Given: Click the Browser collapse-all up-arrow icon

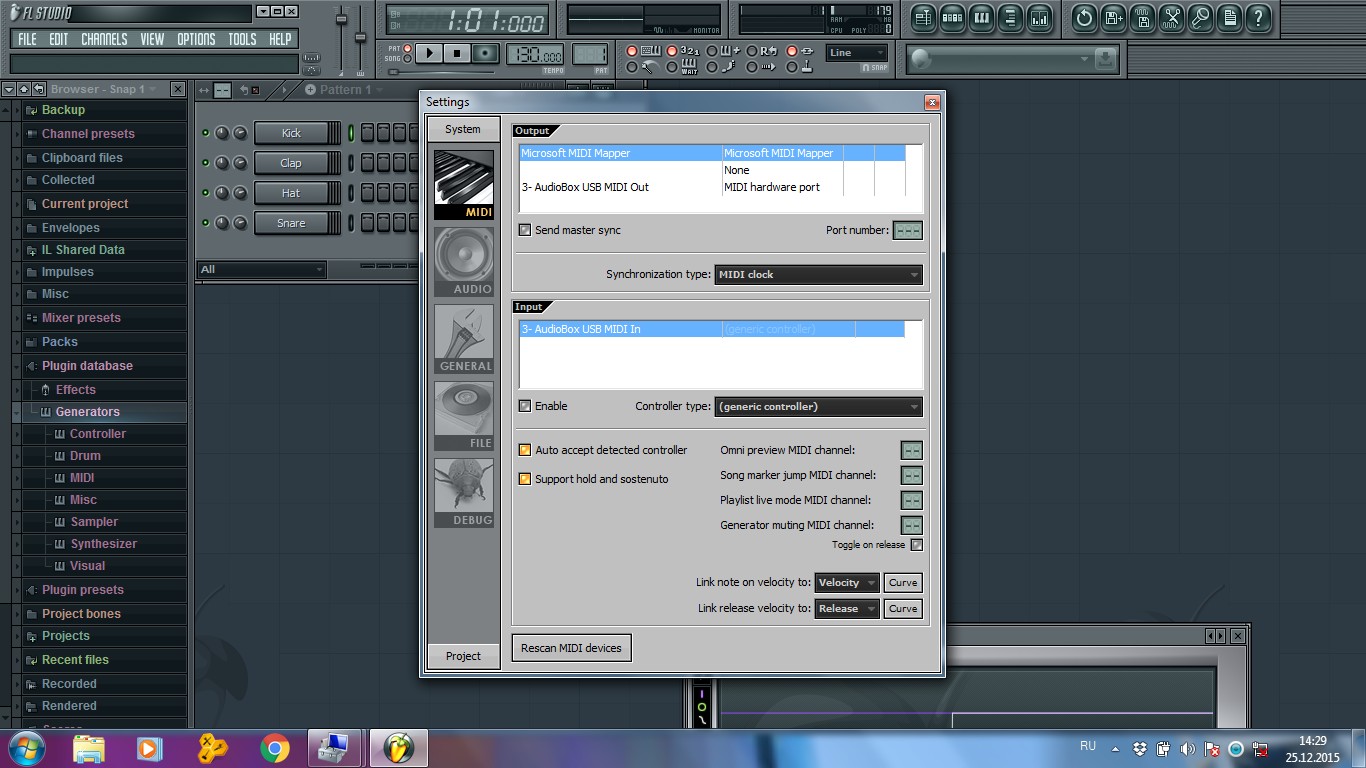Looking at the screenshot, I should 23,89.
